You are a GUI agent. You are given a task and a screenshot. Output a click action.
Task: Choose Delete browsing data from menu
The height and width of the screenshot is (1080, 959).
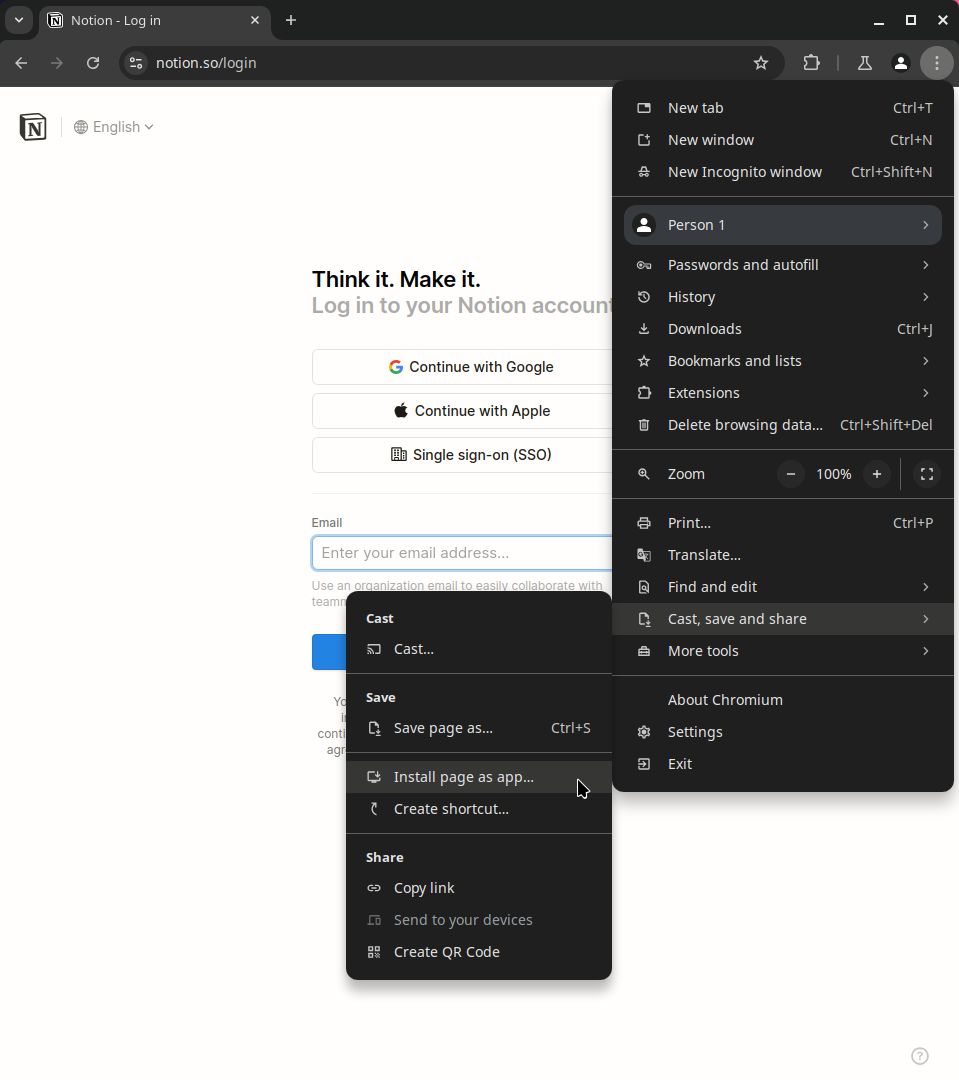pyautogui.click(x=746, y=425)
